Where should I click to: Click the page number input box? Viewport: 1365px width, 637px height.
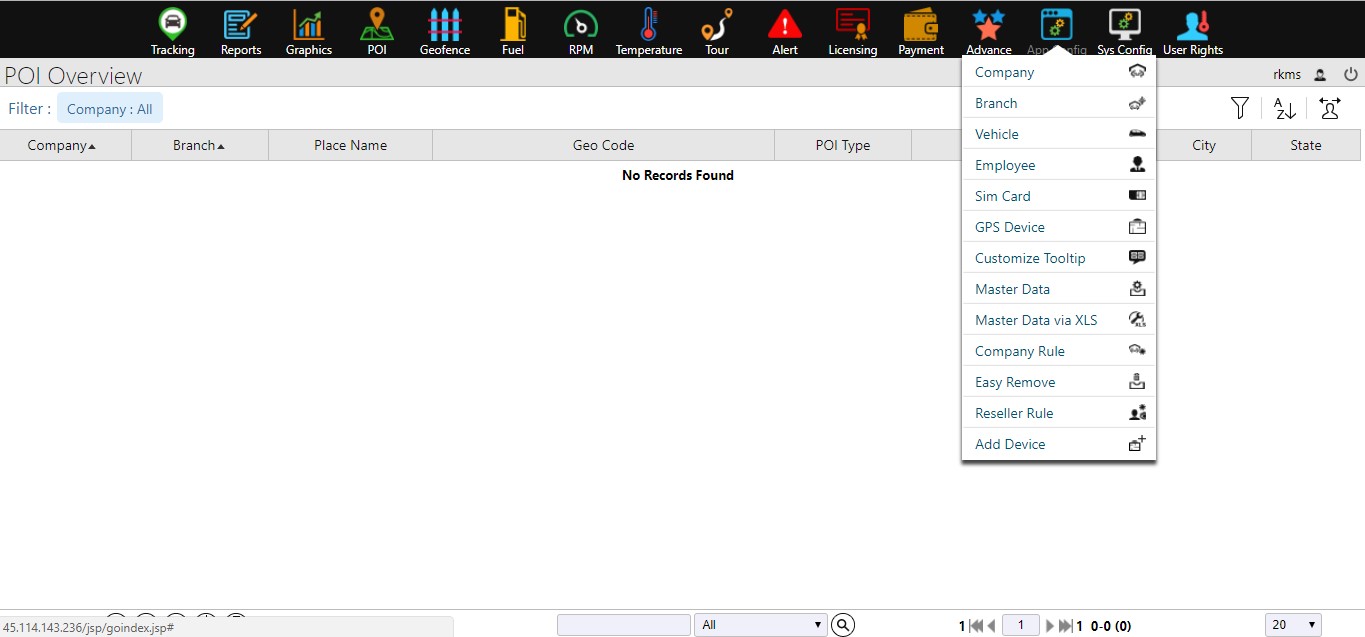(1020, 625)
